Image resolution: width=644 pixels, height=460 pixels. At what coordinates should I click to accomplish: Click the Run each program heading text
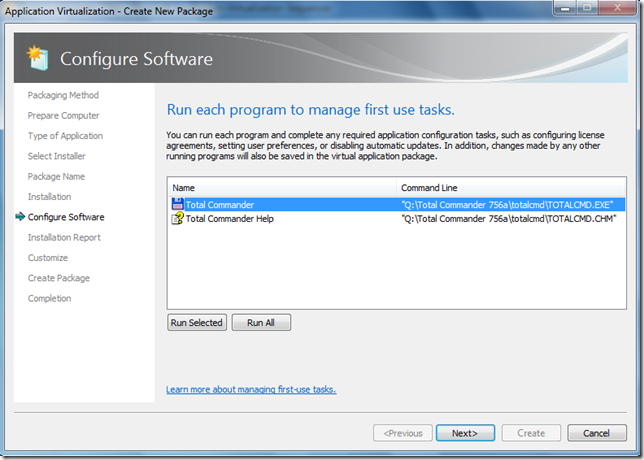point(310,110)
